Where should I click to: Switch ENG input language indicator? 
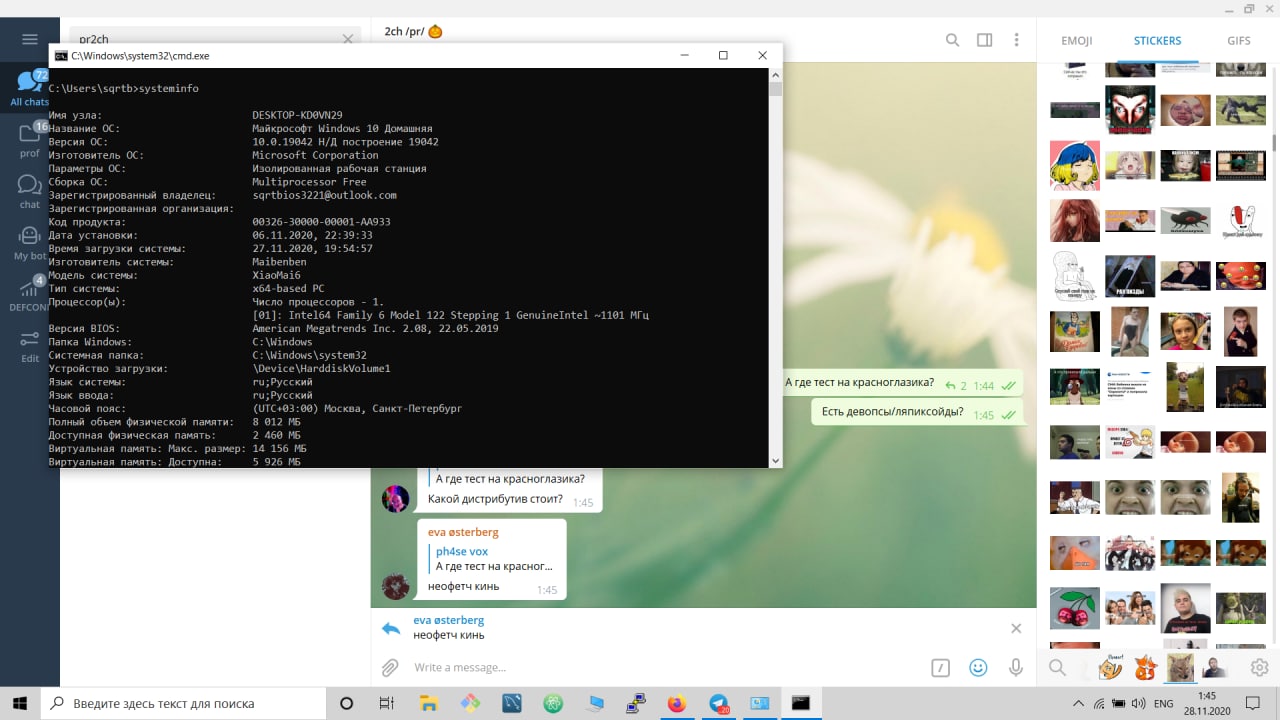click(x=1164, y=703)
